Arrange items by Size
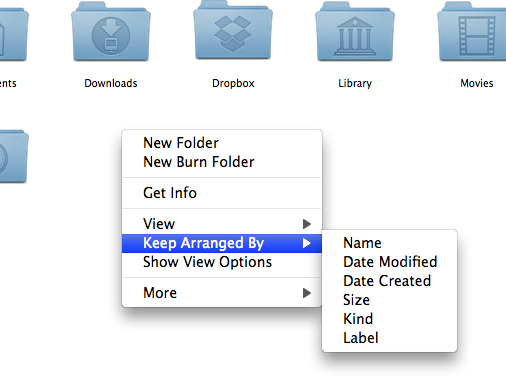This screenshot has height=377, width=506. coord(389,300)
